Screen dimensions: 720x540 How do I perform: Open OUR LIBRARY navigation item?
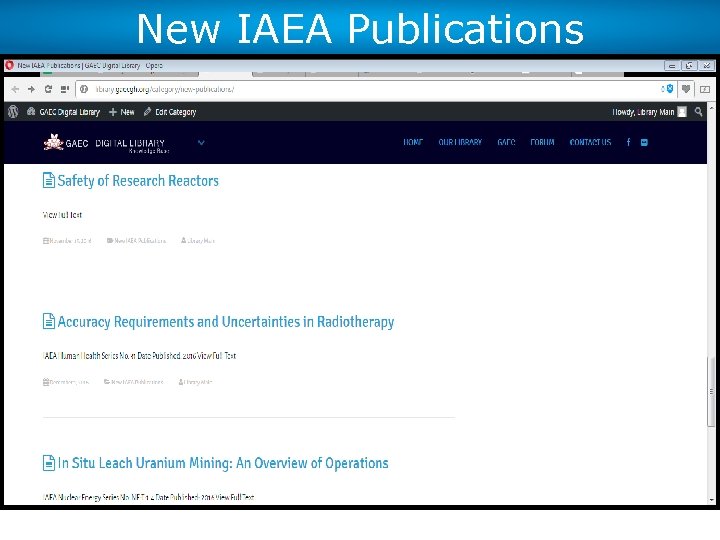pos(460,142)
